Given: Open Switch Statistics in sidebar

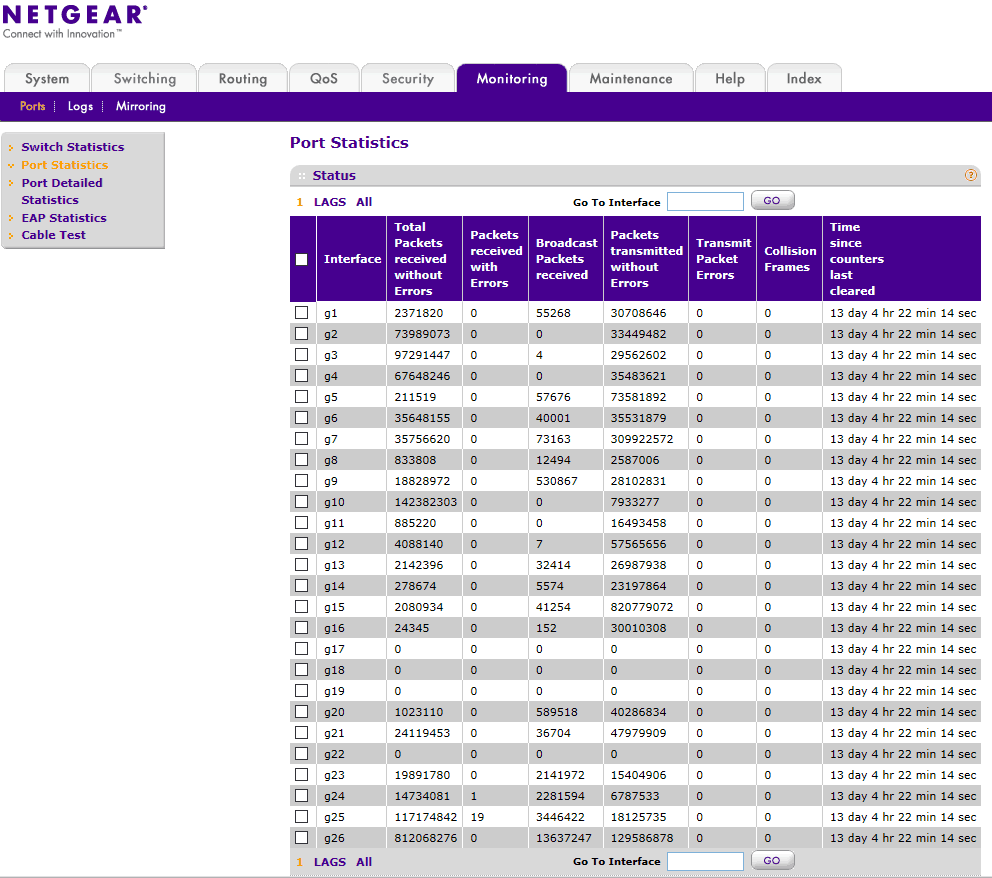Looking at the screenshot, I should [73, 147].
